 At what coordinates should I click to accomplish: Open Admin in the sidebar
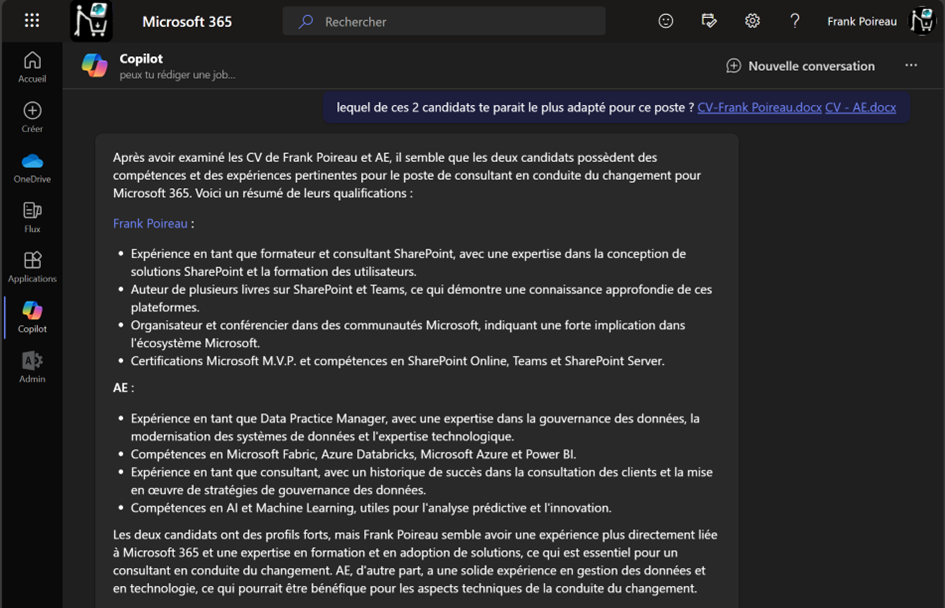pos(32,368)
